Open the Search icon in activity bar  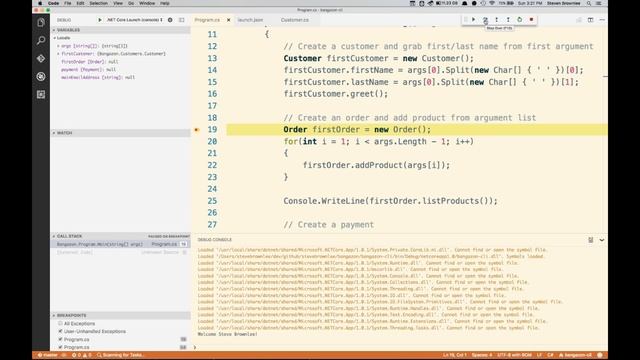coord(41,40)
